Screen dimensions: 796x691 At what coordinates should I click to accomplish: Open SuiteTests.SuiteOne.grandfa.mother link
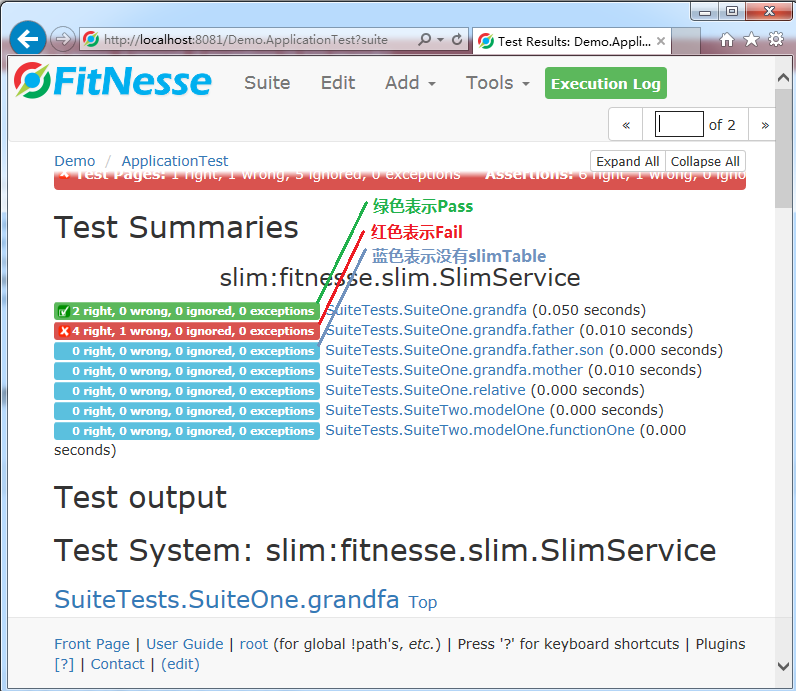(x=454, y=370)
